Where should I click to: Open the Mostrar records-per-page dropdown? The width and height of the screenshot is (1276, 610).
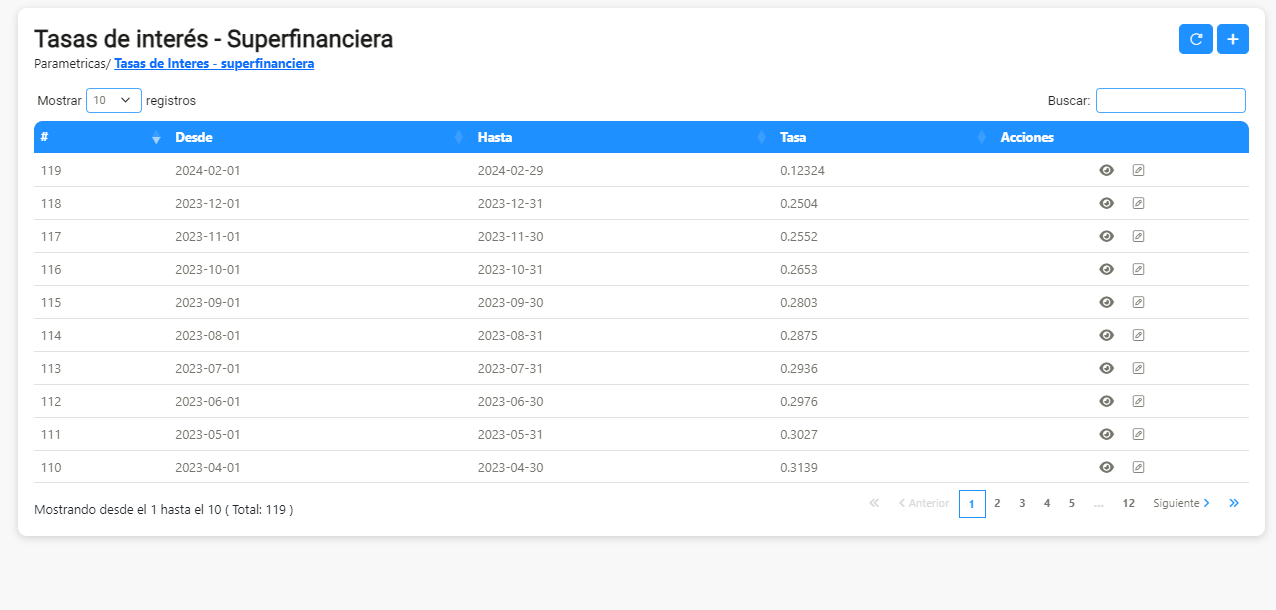click(x=114, y=100)
